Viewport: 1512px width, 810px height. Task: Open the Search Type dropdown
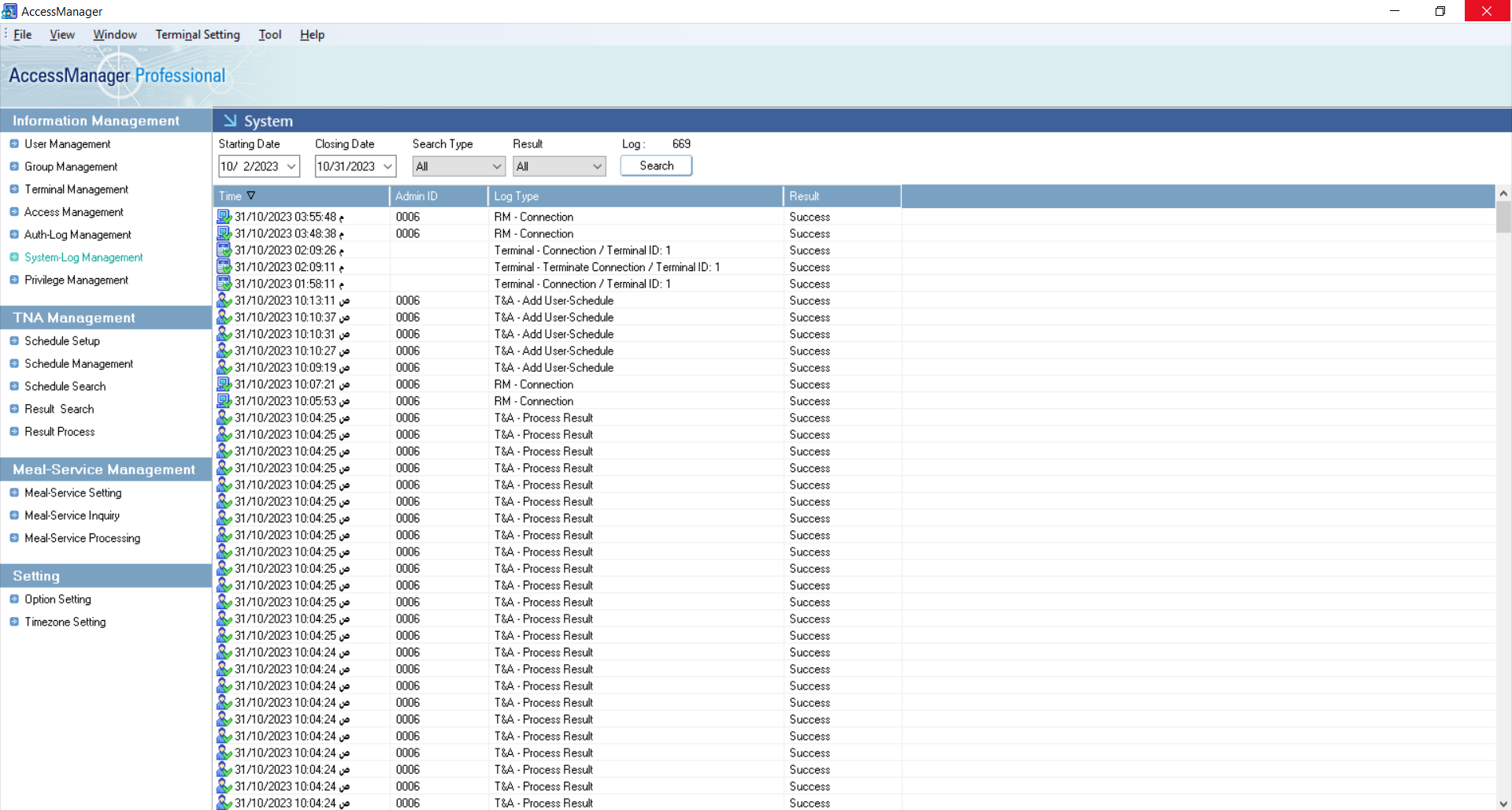tap(495, 166)
